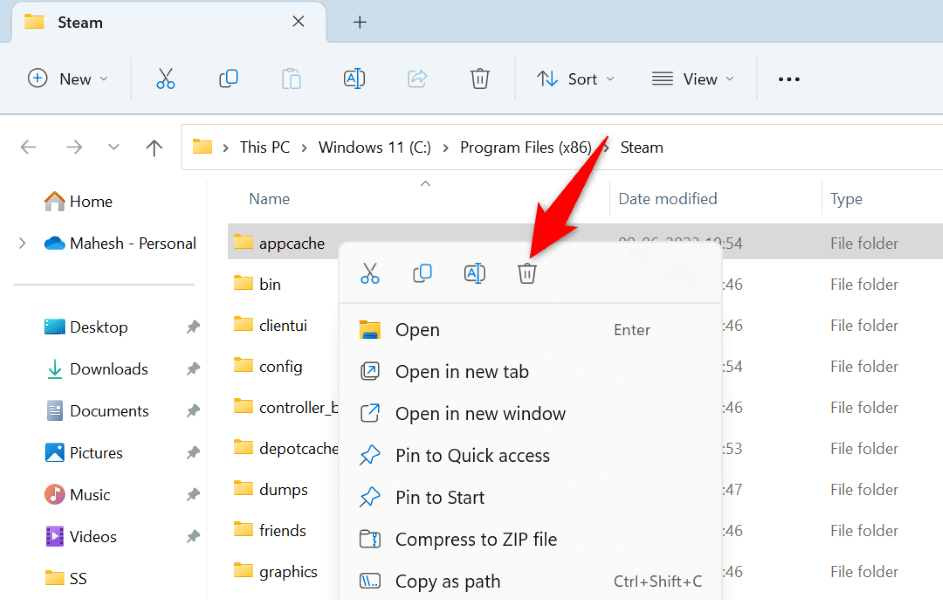Select the graphics folder
This screenshot has width=943, height=600.
click(x=275, y=572)
